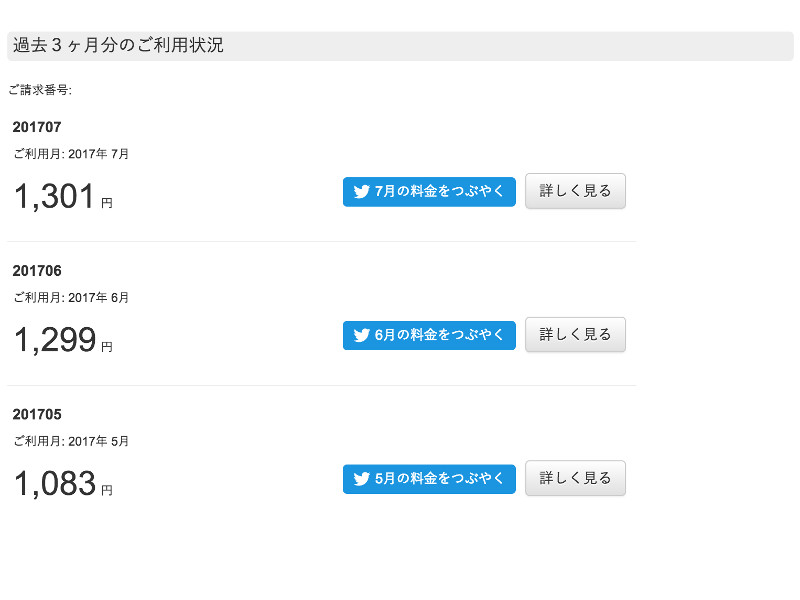The width and height of the screenshot is (800, 600).
Task: Open 詳しく見る details for July 2017
Action: point(575,191)
